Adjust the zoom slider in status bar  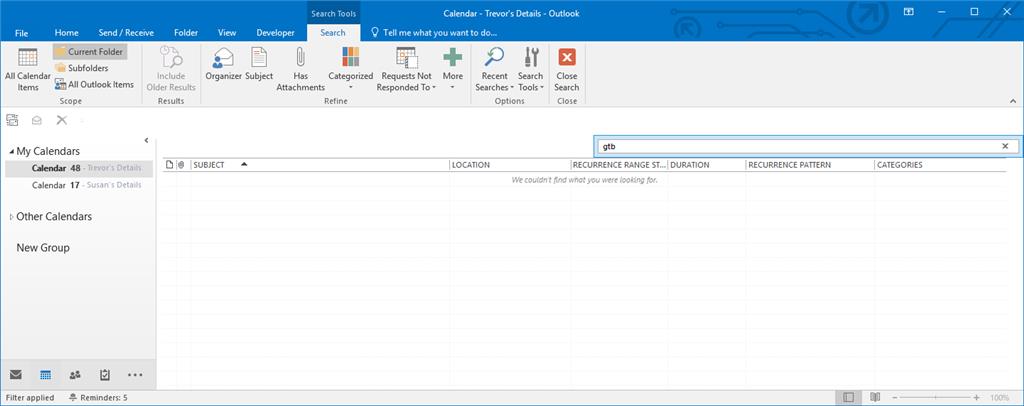936,398
